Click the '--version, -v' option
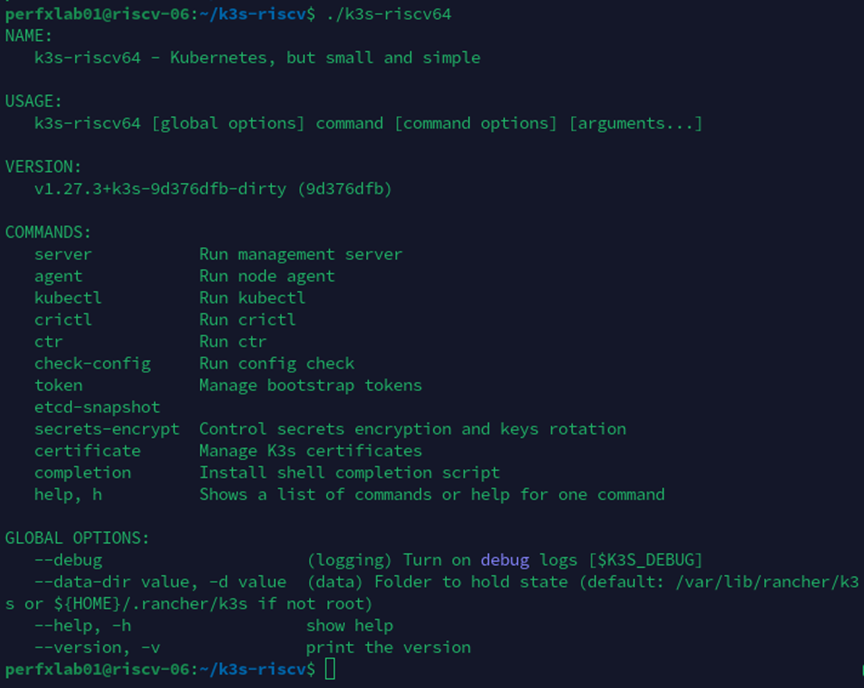This screenshot has width=864, height=688. 97,647
